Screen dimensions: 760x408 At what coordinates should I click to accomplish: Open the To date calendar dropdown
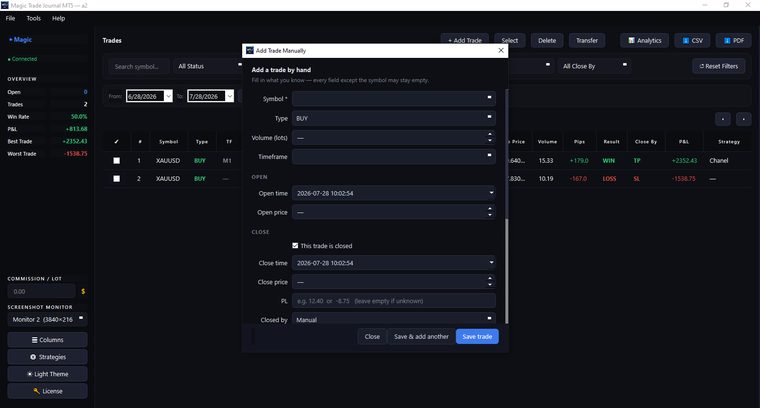click(x=230, y=96)
